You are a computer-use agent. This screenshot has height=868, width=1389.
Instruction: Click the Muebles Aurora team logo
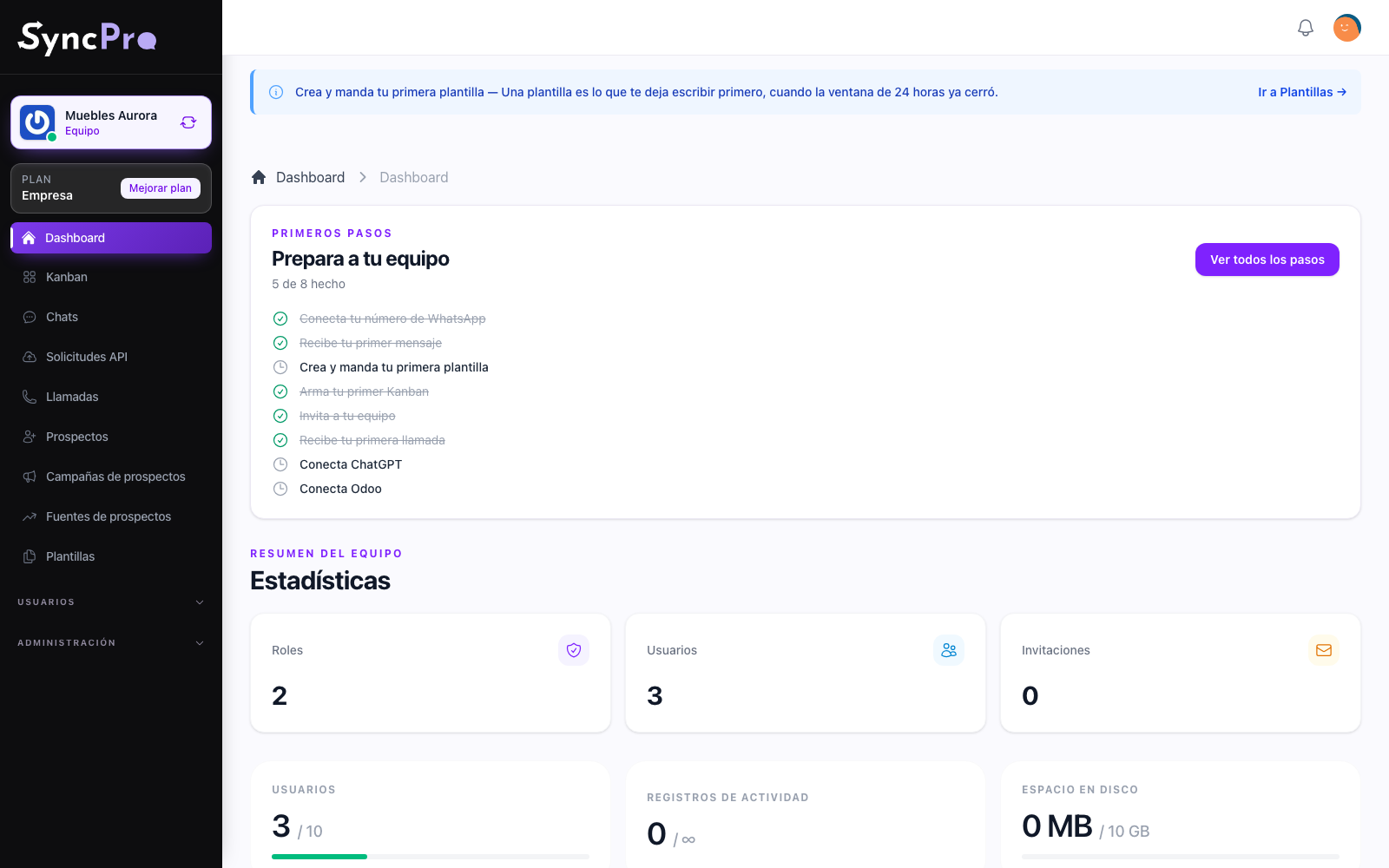[x=37, y=122]
